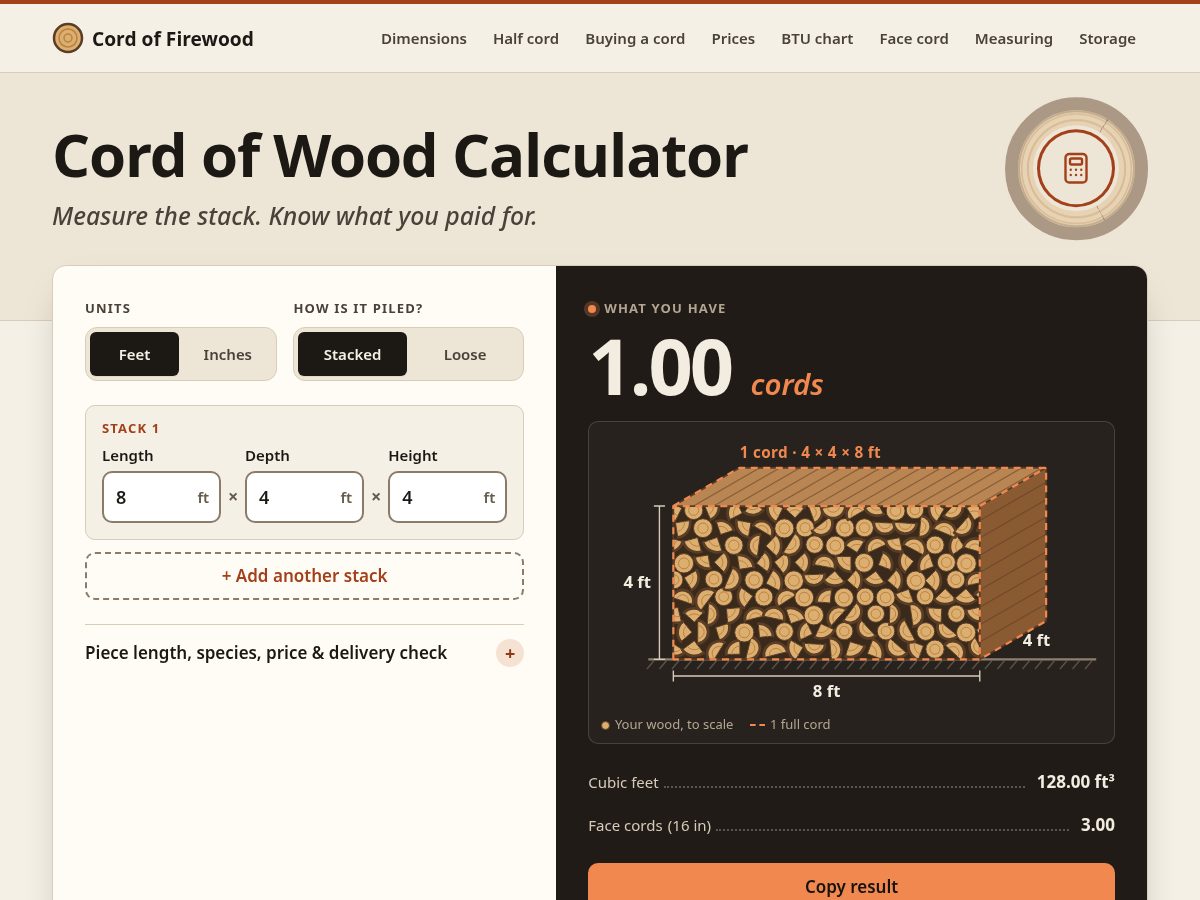Viewport: 1200px width, 900px height.
Task: Open the Prices nav link
Action: [733, 38]
